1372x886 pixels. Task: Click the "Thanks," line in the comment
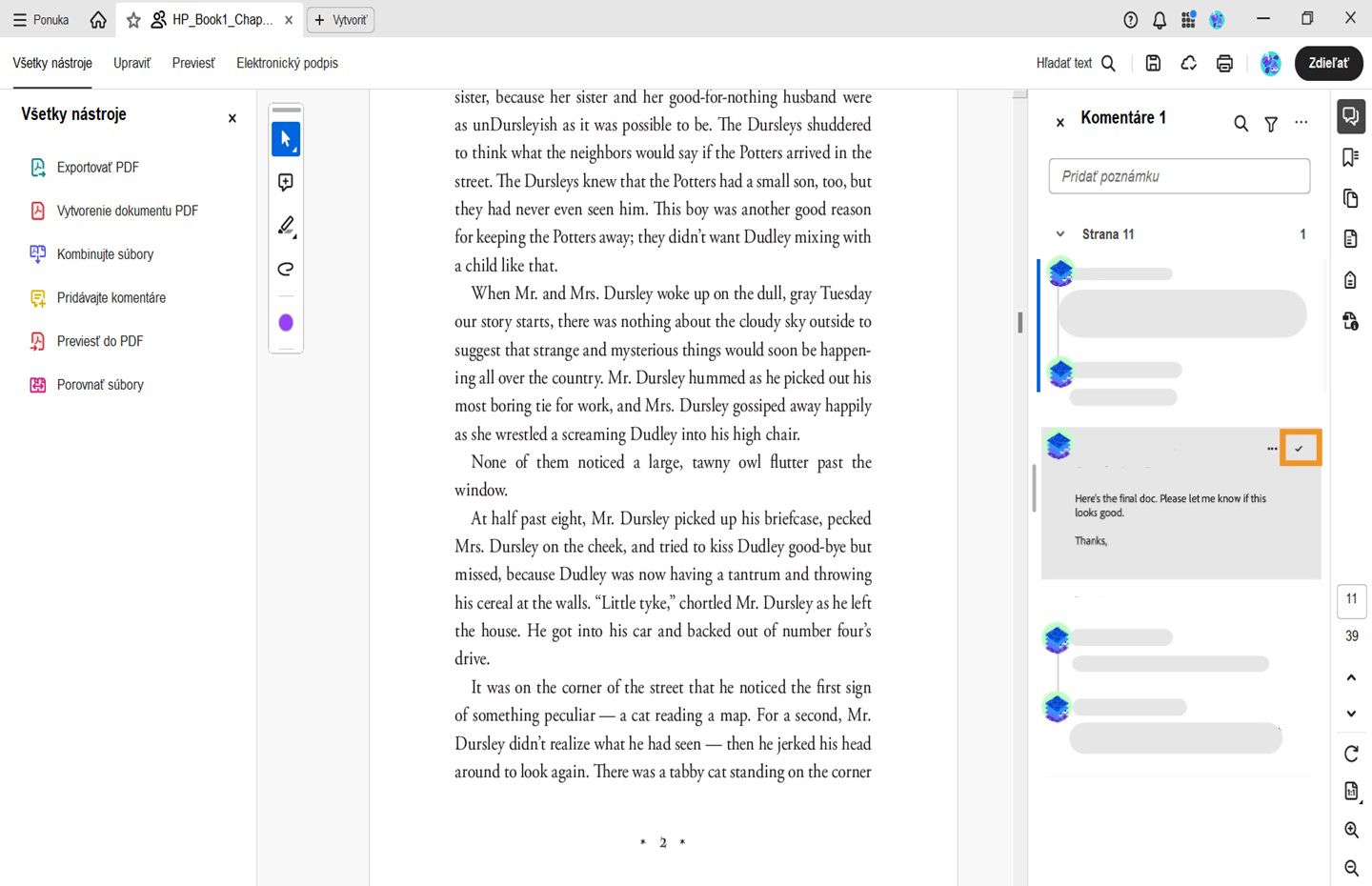click(1091, 541)
